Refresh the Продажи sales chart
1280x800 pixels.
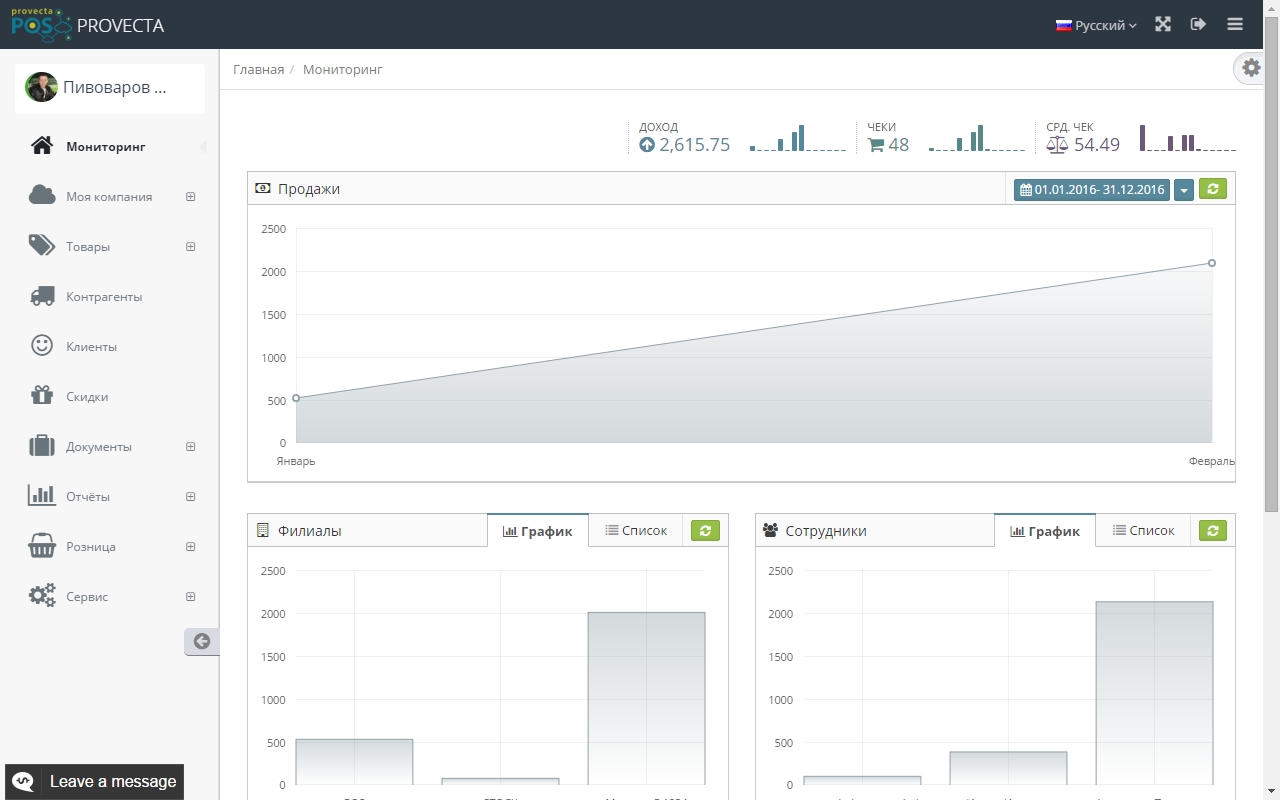click(1212, 189)
